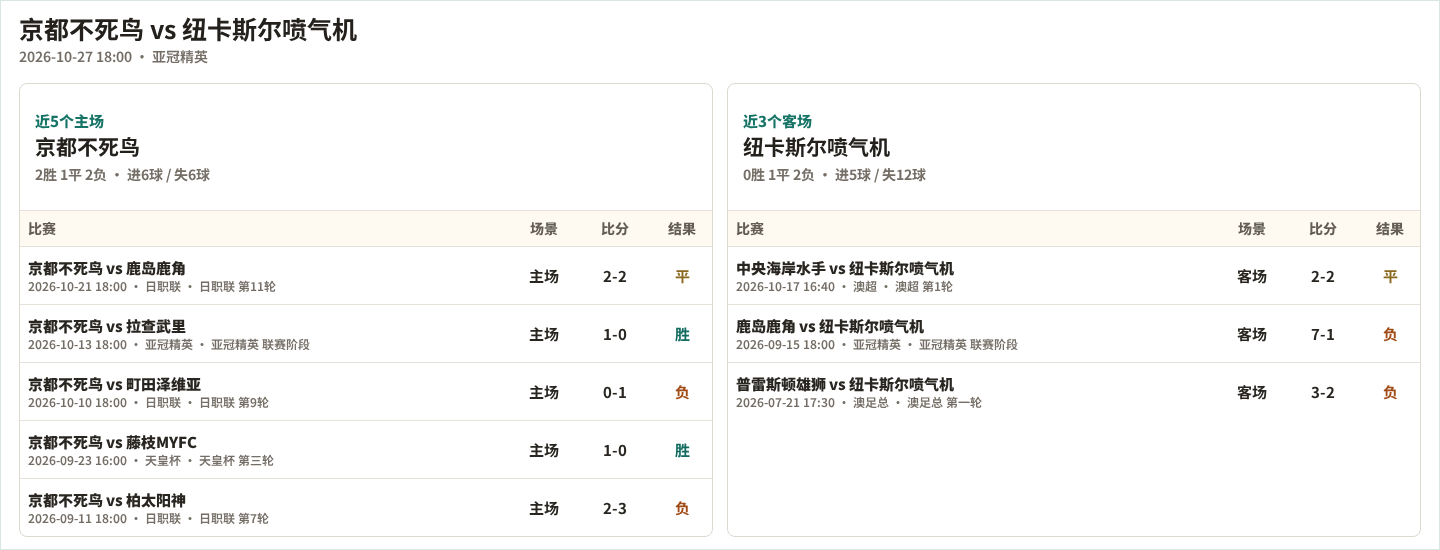Click the 胜 result in the 藤枝MYFC row
Image resolution: width=1440 pixels, height=550 pixels.
(x=682, y=450)
